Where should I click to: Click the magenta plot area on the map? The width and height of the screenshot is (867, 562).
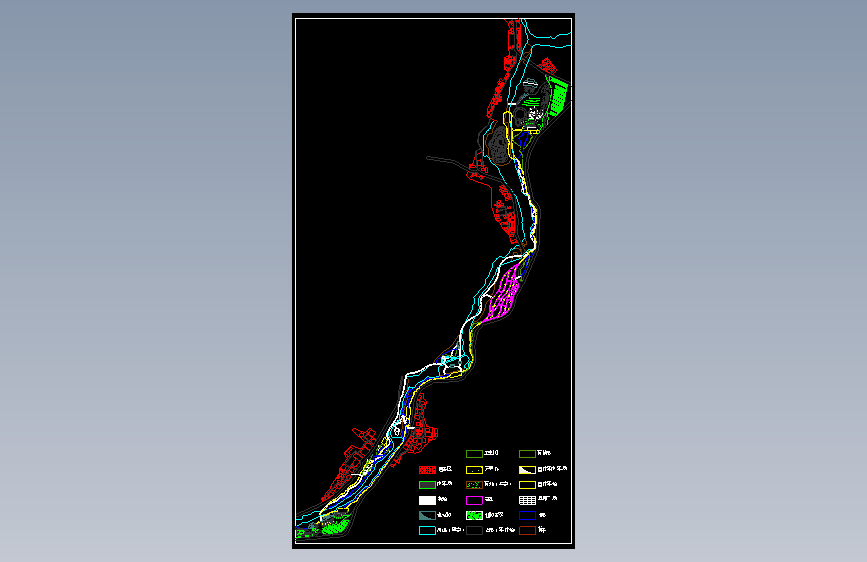point(503,294)
